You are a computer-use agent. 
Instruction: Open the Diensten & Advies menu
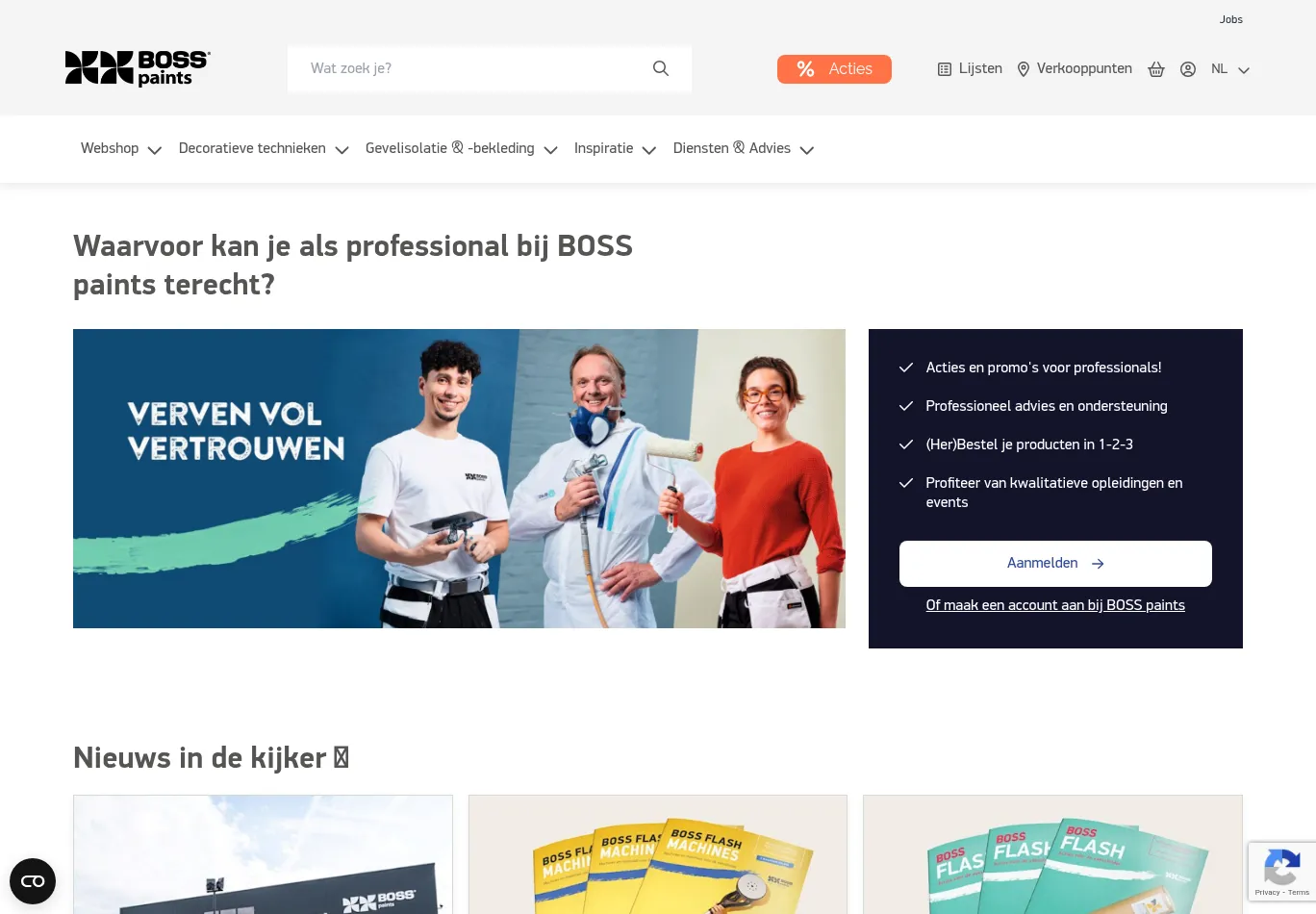coord(744,148)
